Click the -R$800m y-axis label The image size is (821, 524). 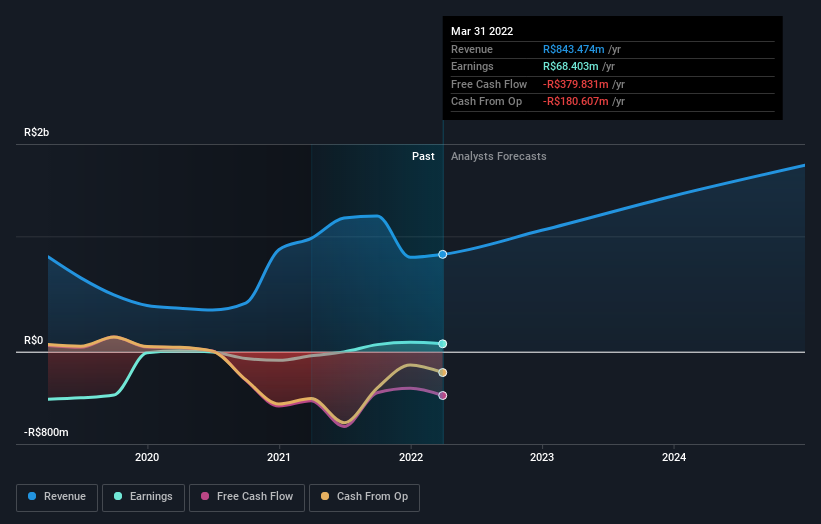click(x=46, y=432)
